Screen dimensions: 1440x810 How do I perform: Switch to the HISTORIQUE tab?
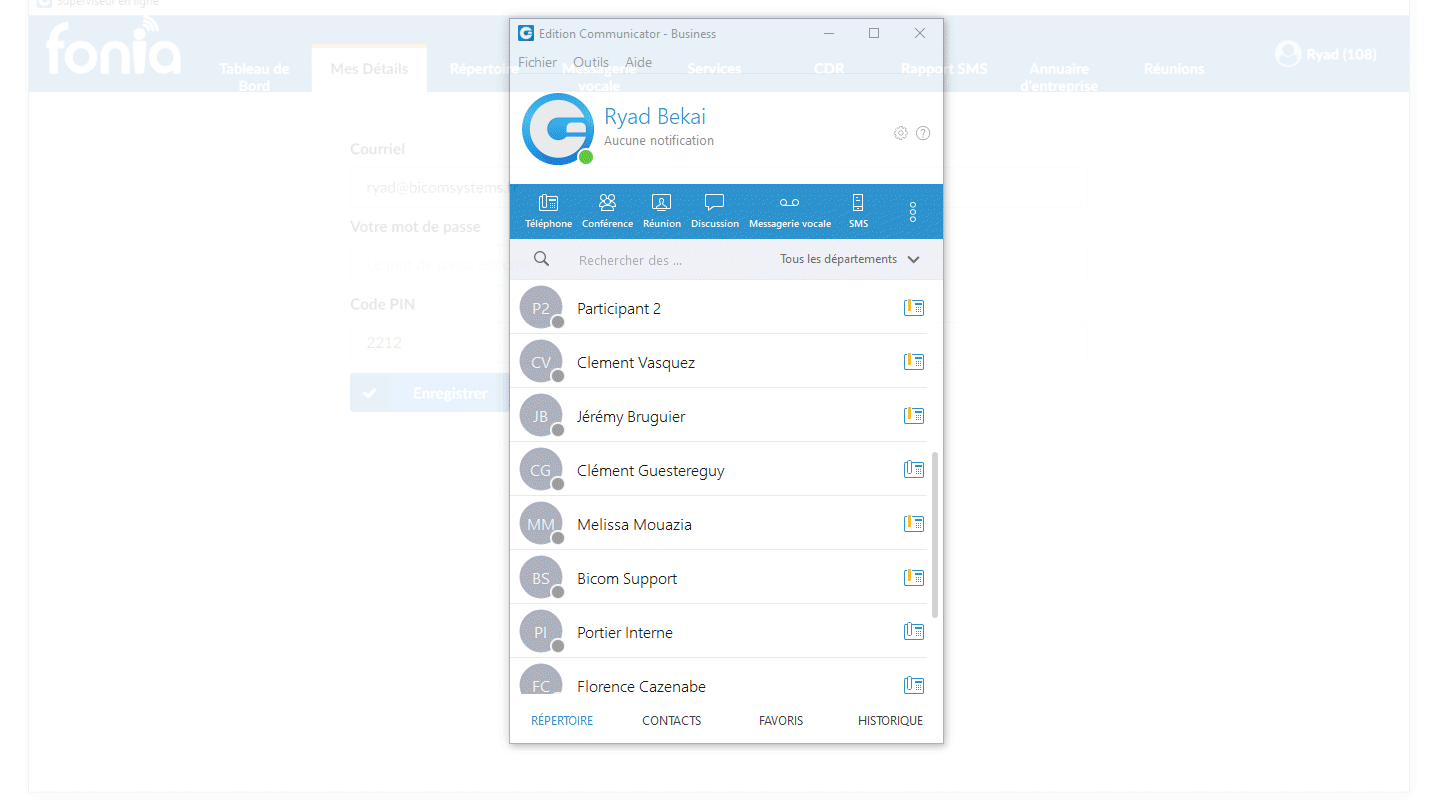(890, 720)
